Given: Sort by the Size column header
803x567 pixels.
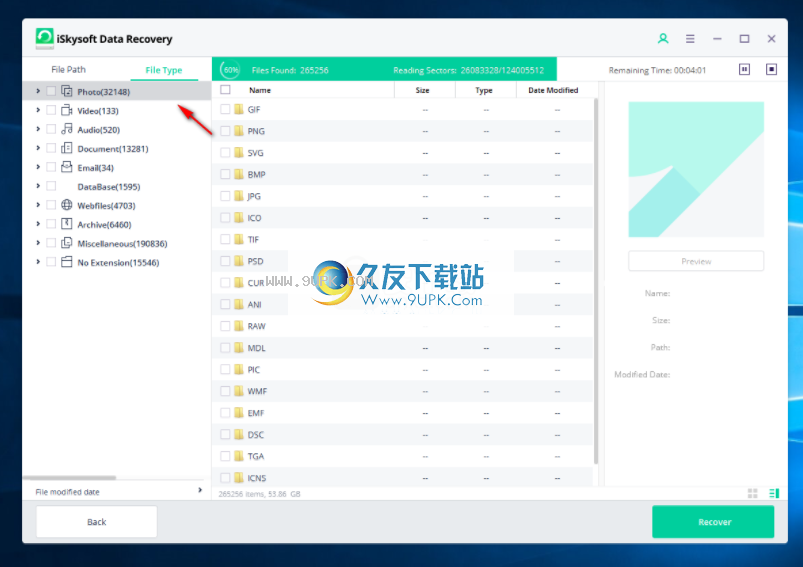Looking at the screenshot, I should [x=422, y=90].
